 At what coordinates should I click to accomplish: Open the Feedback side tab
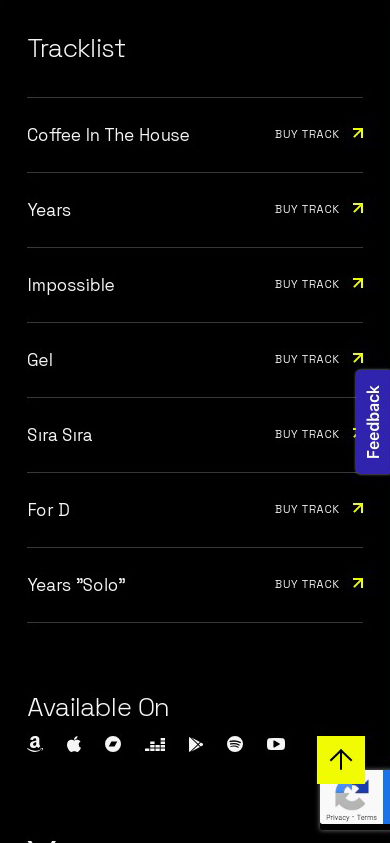tap(373, 422)
